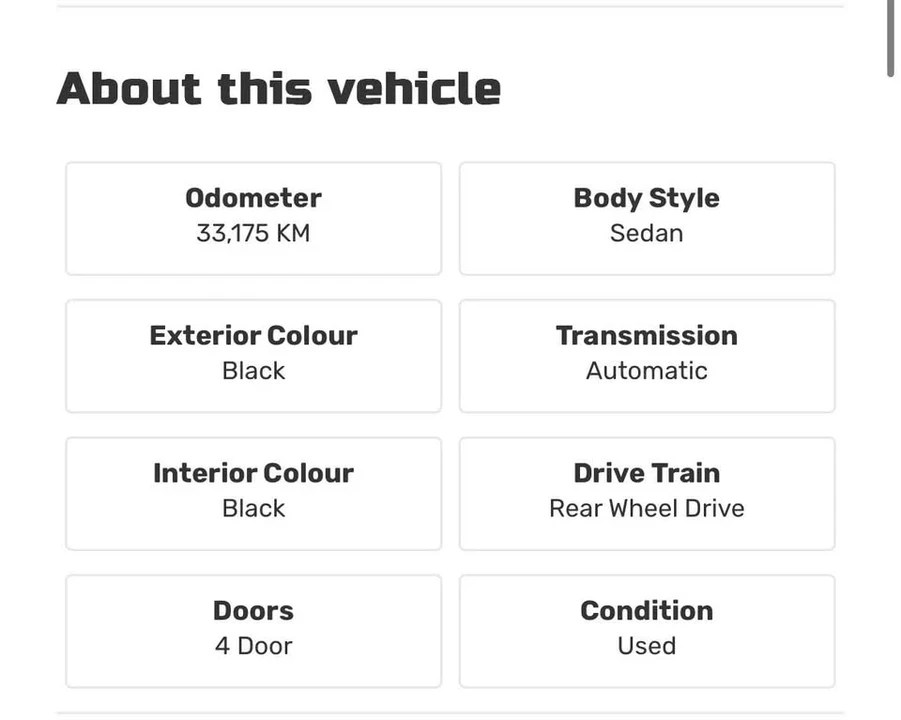Click the Exterior Colour Black value
The image size is (901, 720).
click(253, 371)
